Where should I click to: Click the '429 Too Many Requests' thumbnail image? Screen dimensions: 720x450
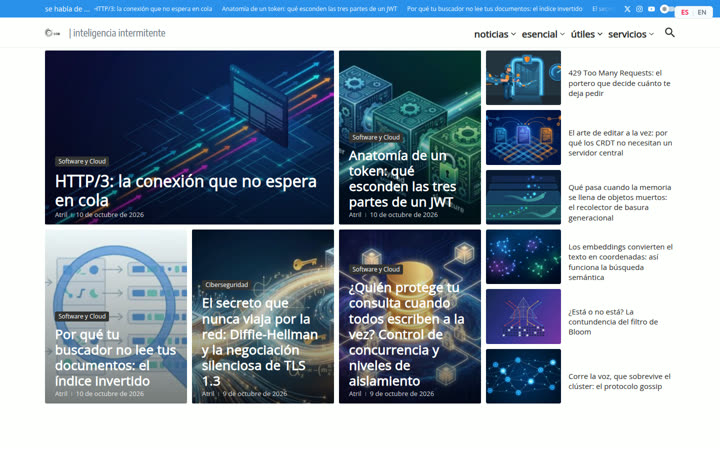[x=523, y=78]
